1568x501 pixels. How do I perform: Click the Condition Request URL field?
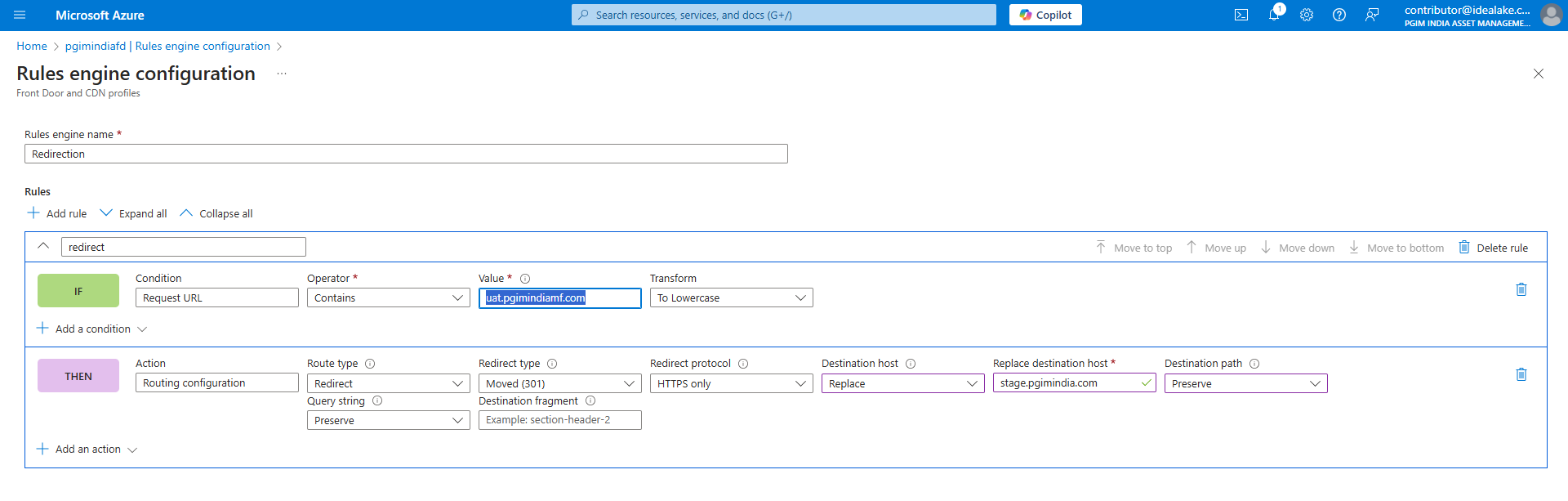point(217,298)
